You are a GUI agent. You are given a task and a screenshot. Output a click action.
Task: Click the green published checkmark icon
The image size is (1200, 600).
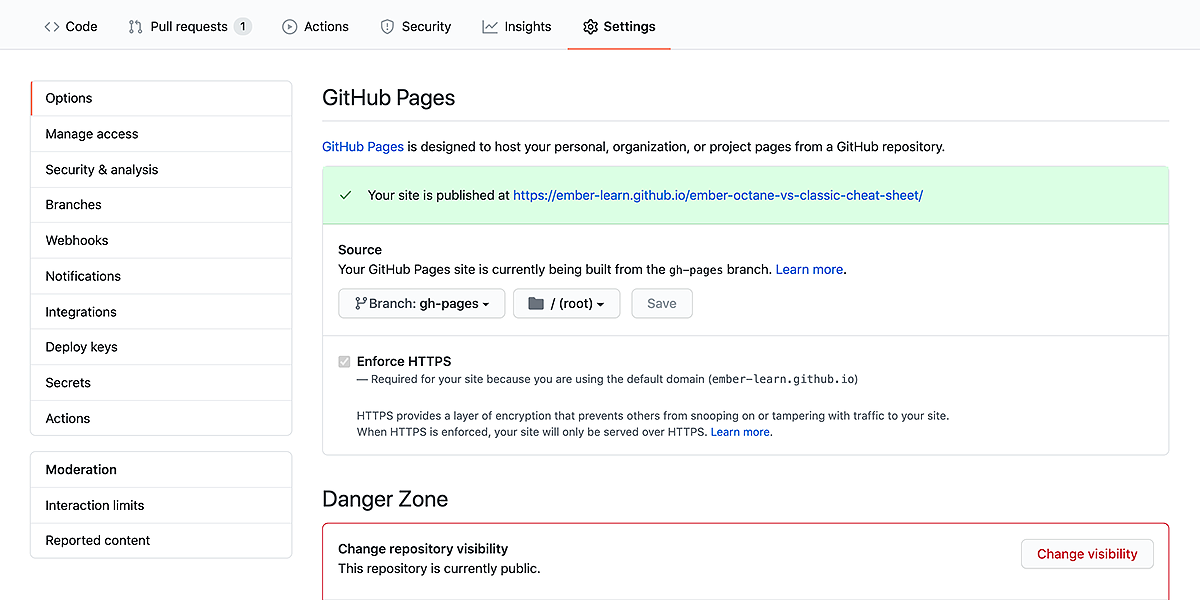[346, 195]
